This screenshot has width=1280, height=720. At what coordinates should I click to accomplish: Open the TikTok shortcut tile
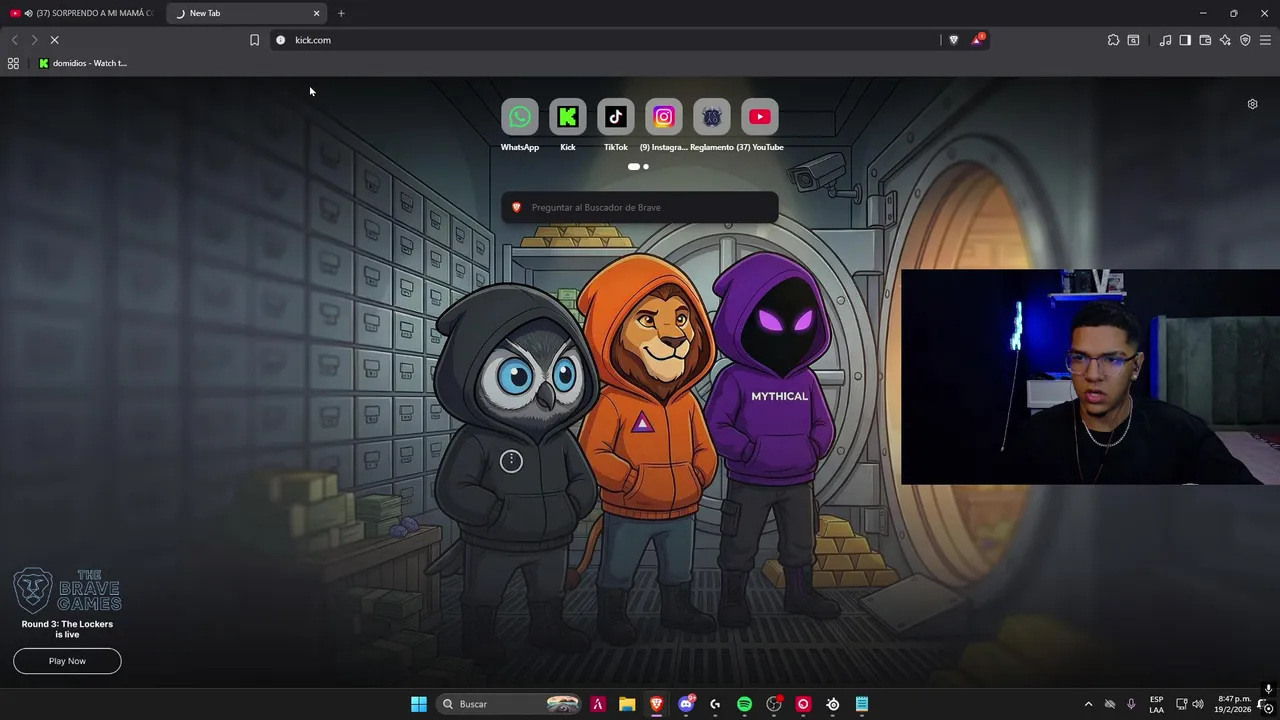click(615, 117)
